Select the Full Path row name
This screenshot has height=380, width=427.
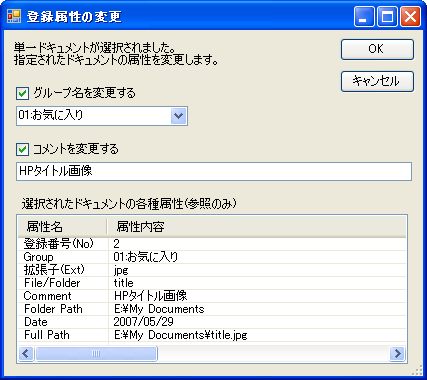tap(47, 335)
